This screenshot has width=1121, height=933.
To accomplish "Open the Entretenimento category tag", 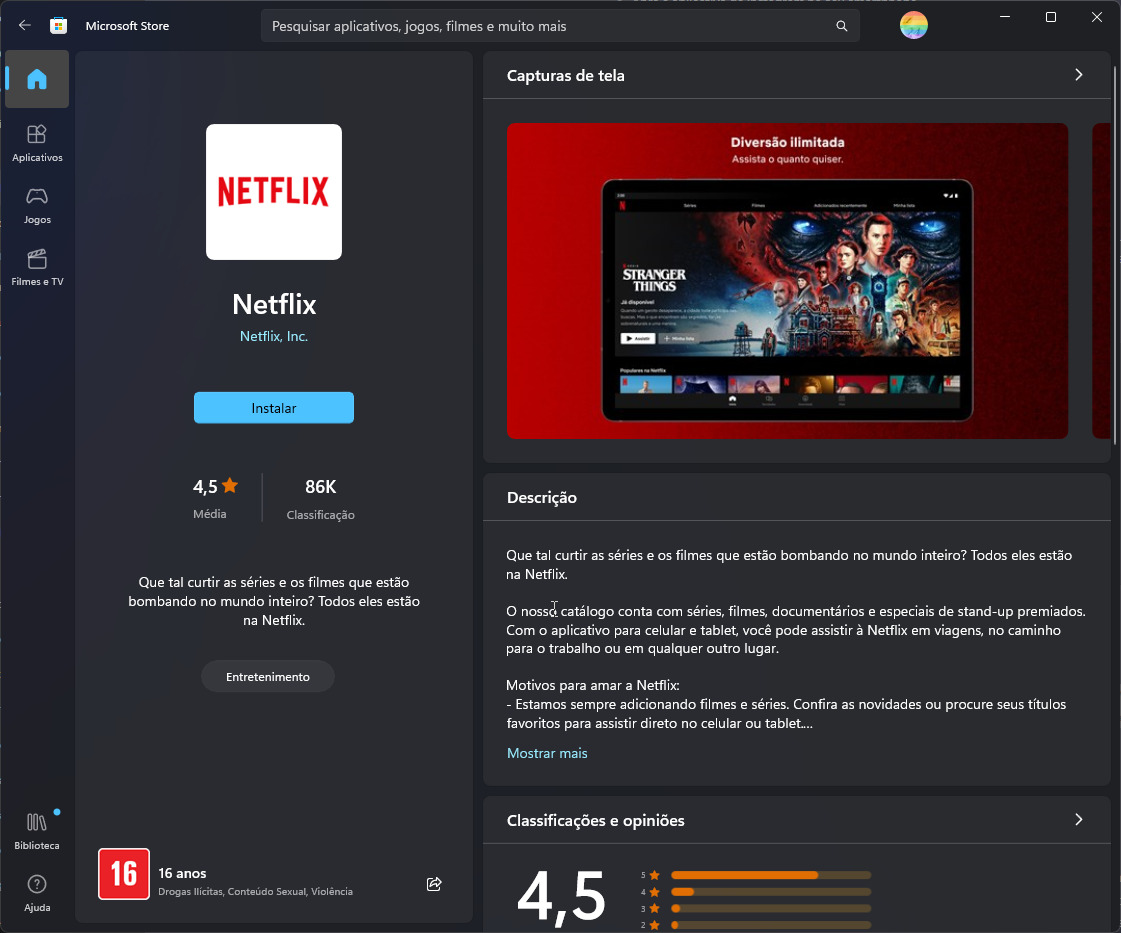I will (267, 676).
